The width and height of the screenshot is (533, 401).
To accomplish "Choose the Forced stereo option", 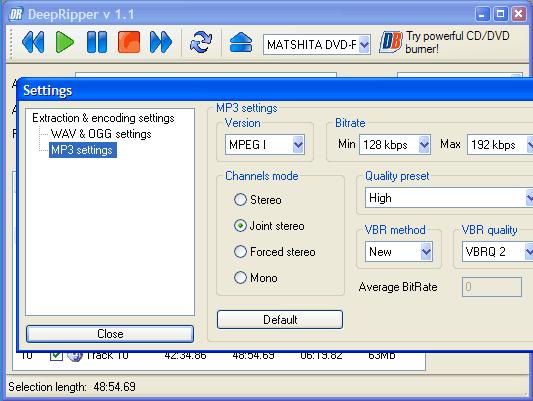I will point(240,252).
